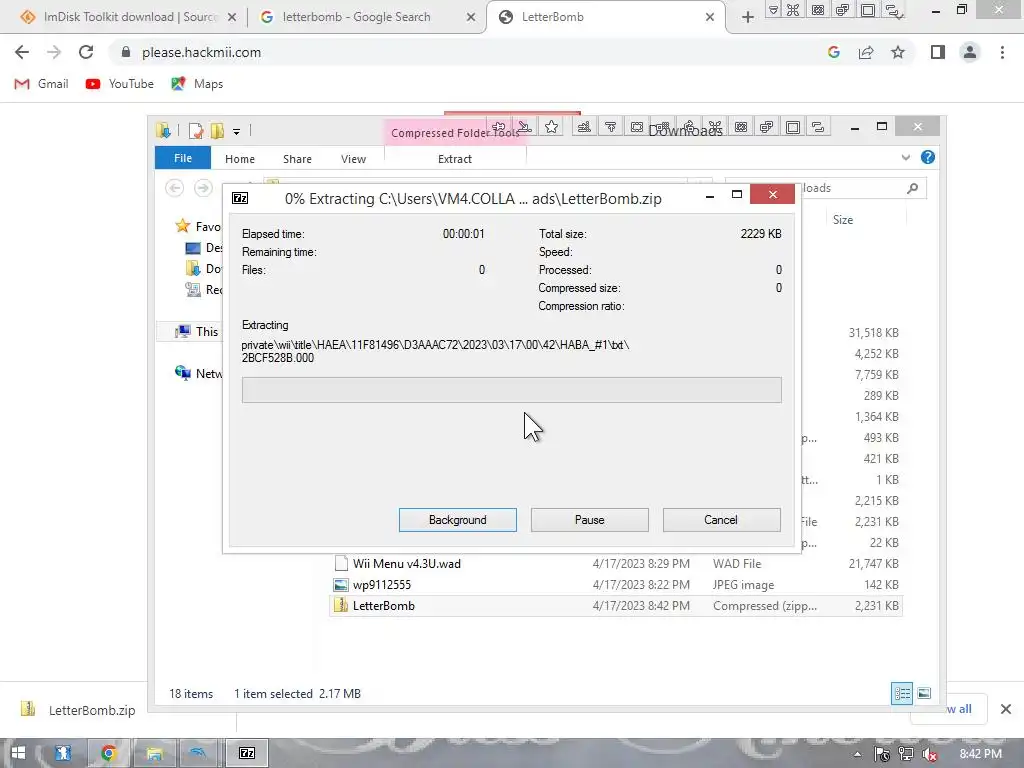Click the File Explorer taskbar icon

(x=154, y=753)
